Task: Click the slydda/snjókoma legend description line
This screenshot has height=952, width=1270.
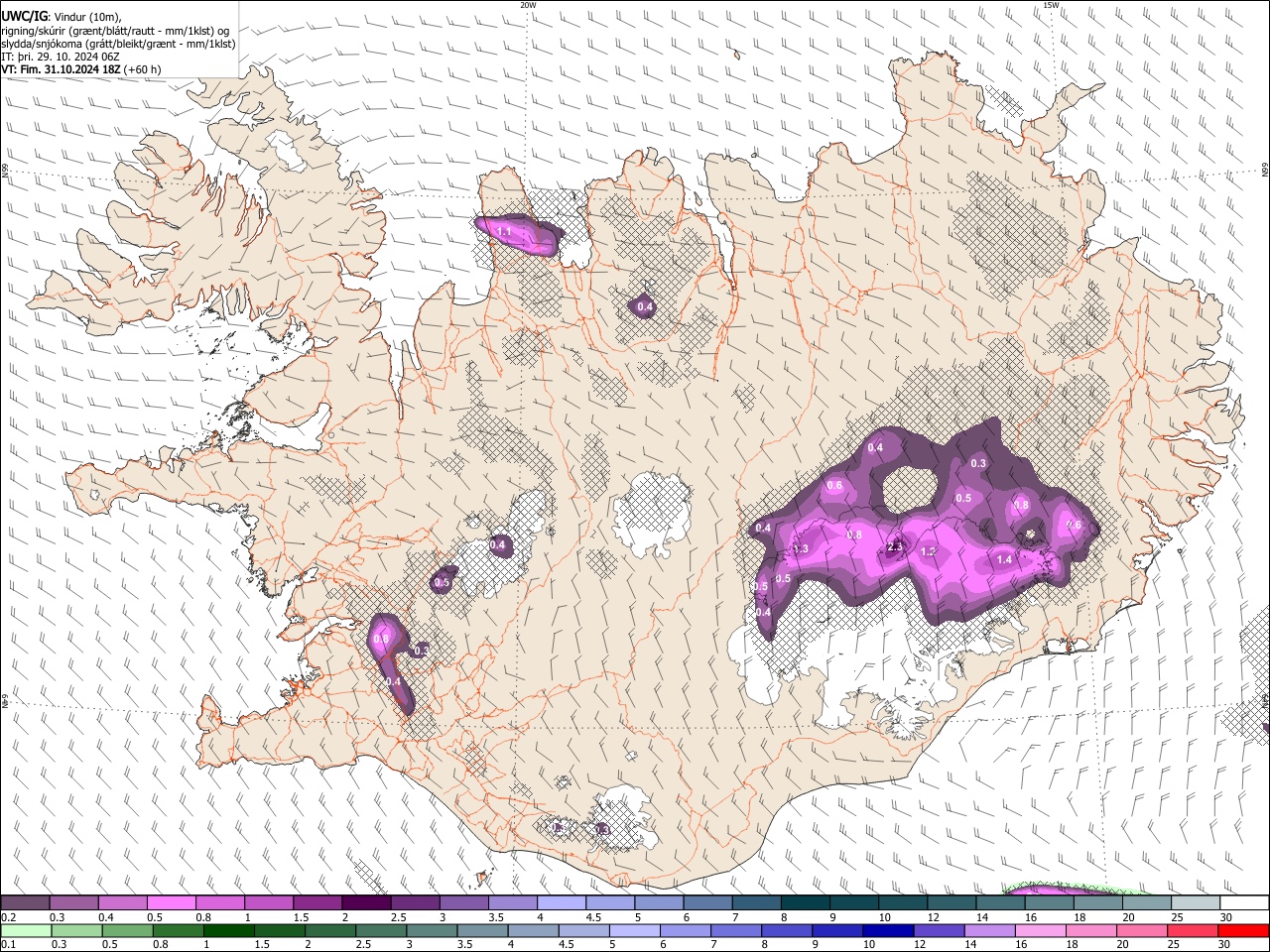Action: coord(119,44)
